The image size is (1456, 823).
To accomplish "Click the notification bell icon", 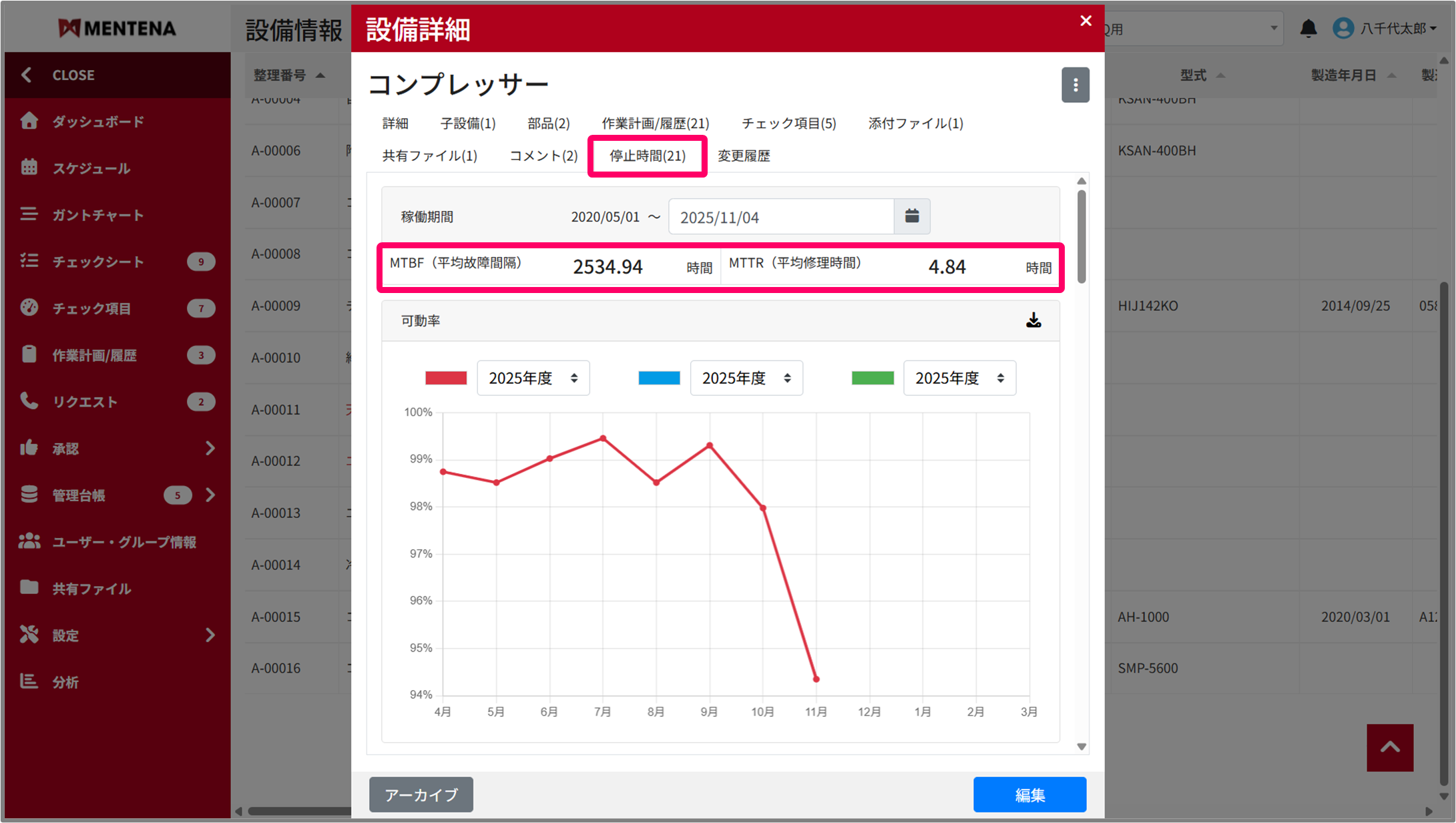I will click(1308, 28).
